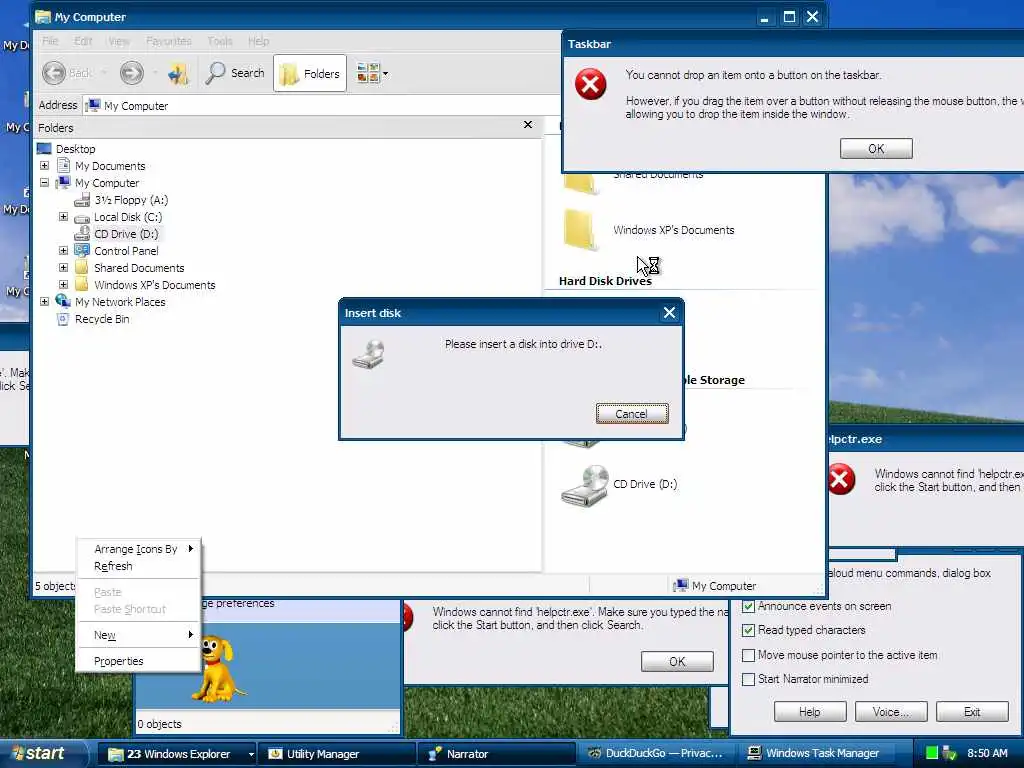Switch to Utility Manager taskbar button
The image size is (1024, 768).
[x=337, y=754]
